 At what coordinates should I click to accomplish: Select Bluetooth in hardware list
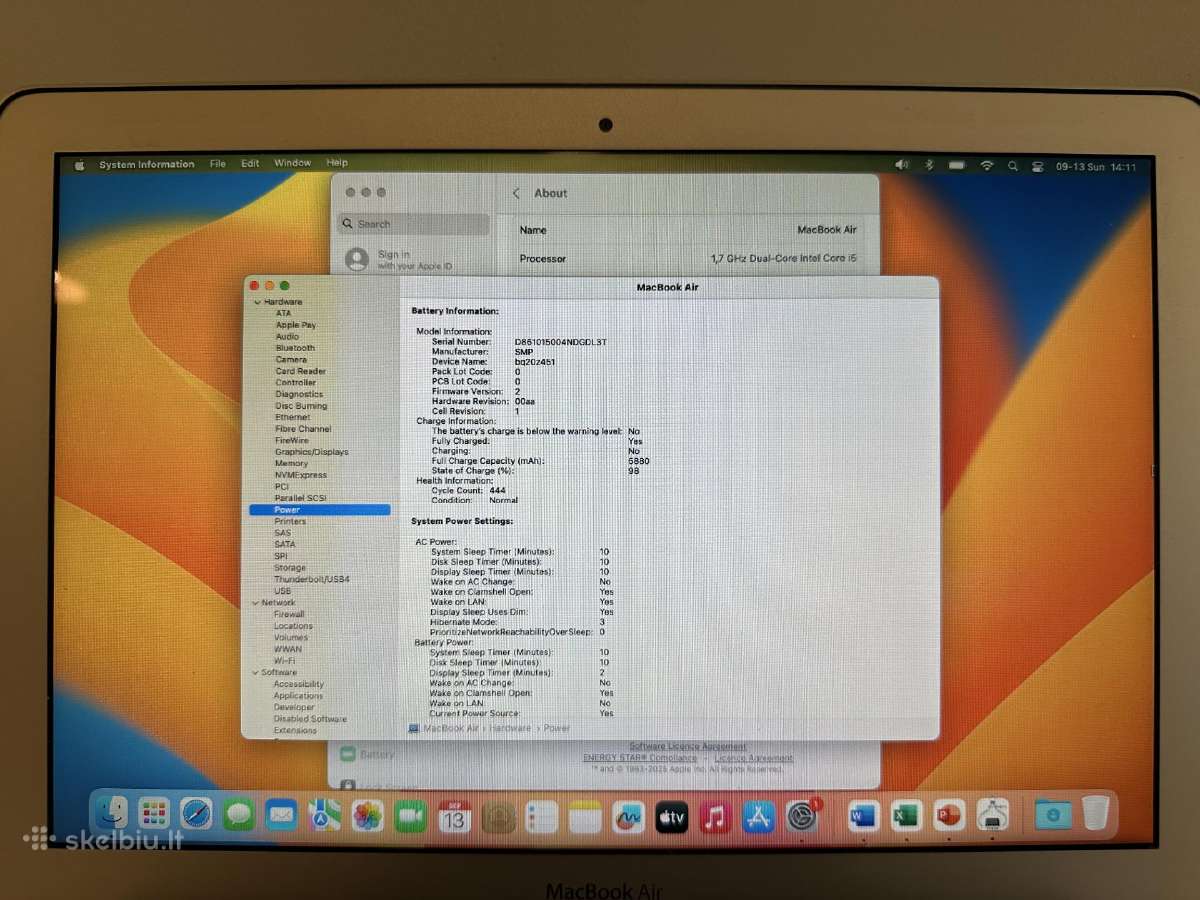[x=295, y=348]
